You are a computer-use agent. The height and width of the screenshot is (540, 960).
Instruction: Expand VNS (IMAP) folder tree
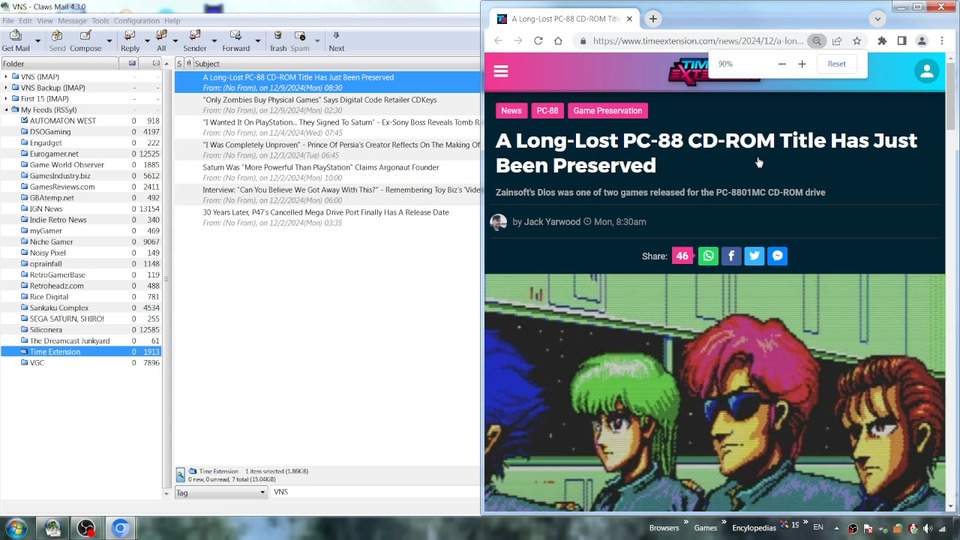(x=7, y=77)
